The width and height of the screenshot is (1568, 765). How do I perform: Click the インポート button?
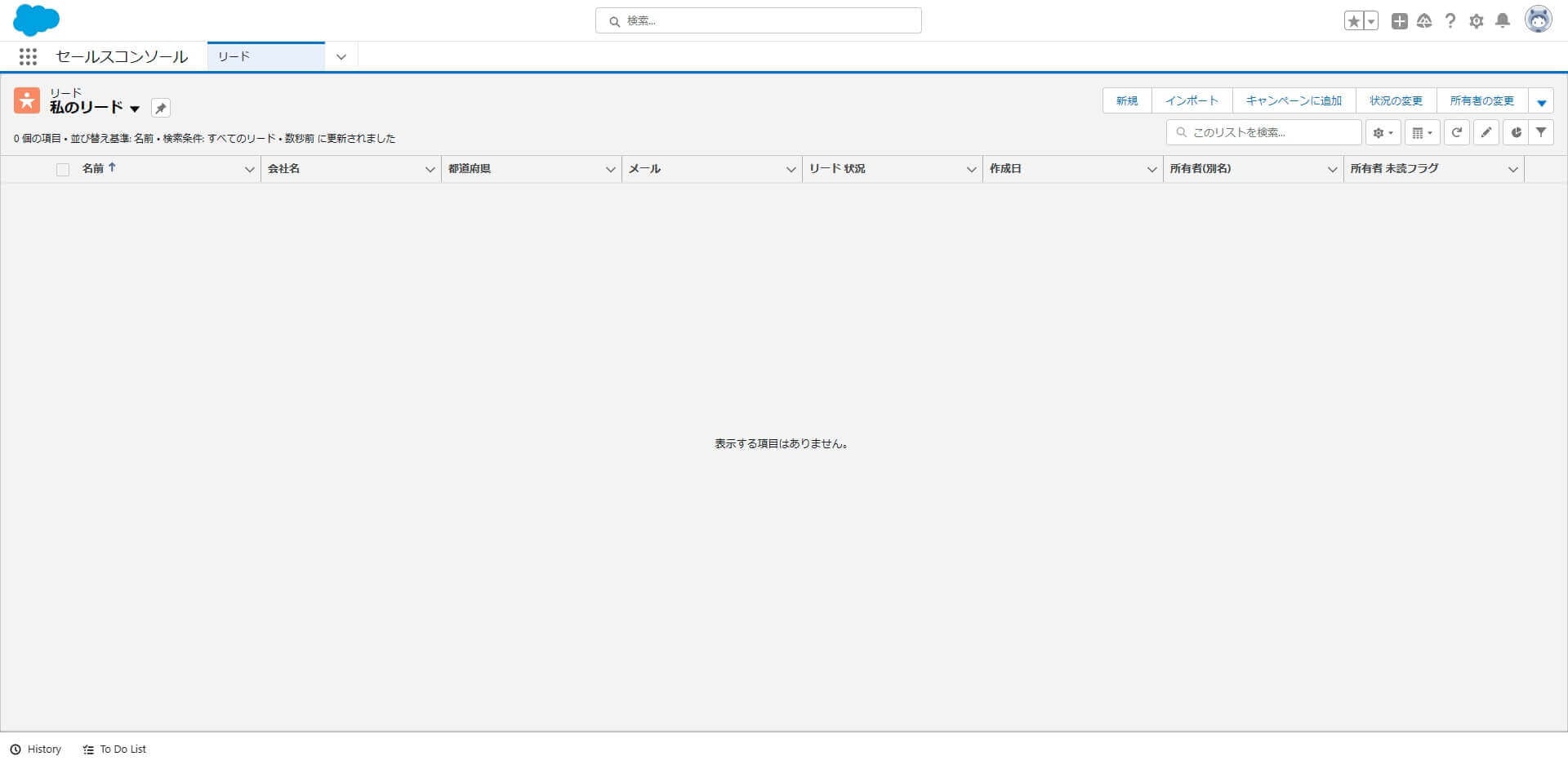coord(1192,101)
